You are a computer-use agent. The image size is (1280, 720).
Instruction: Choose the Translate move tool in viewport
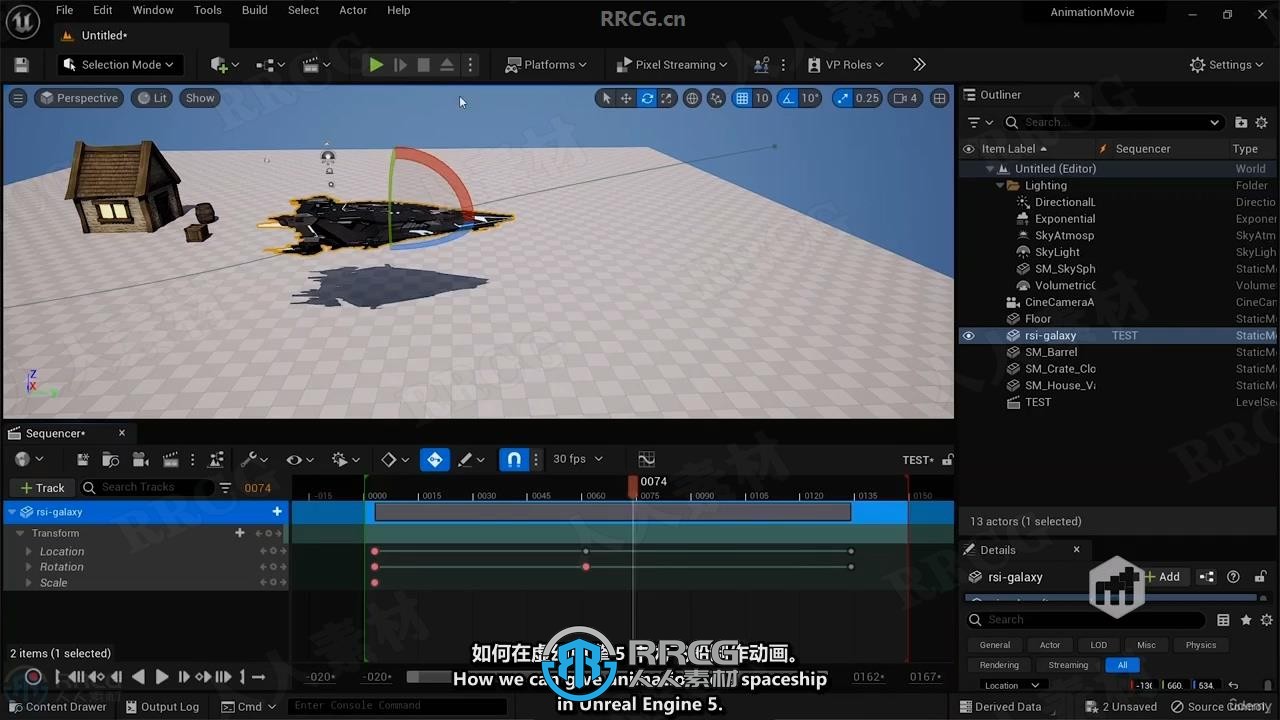pos(626,98)
